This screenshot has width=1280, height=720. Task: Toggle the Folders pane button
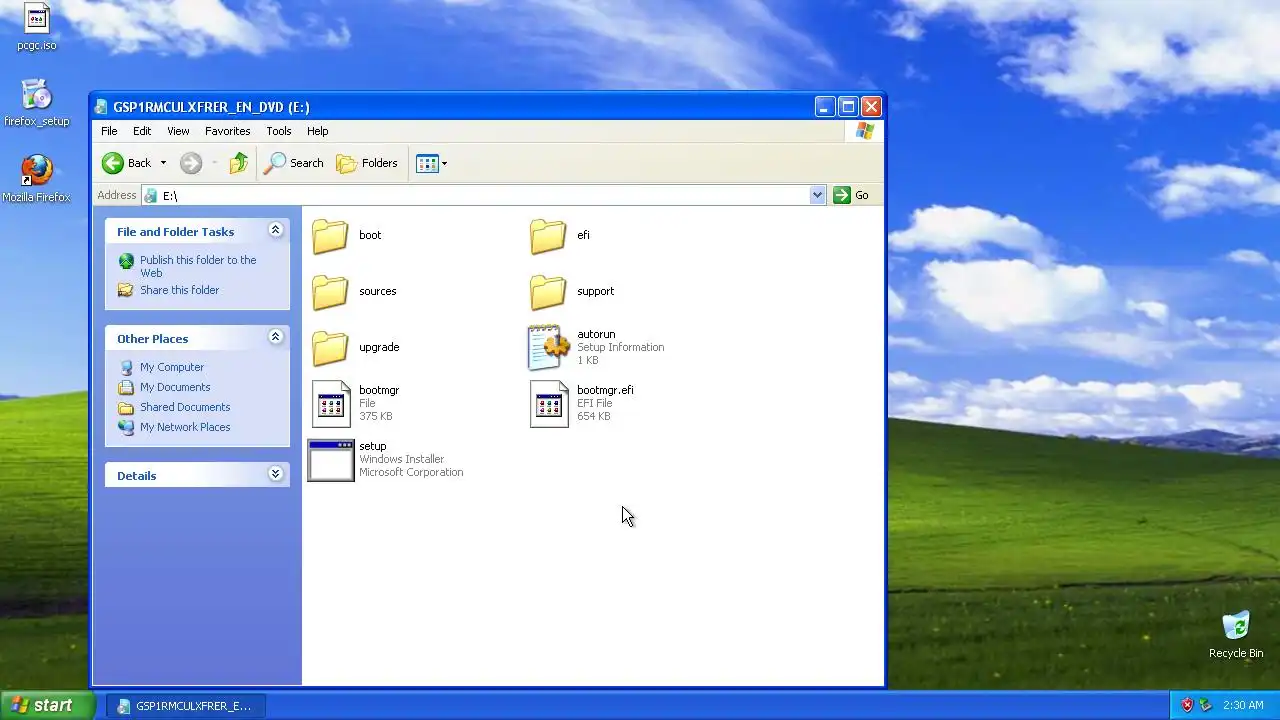click(x=367, y=163)
